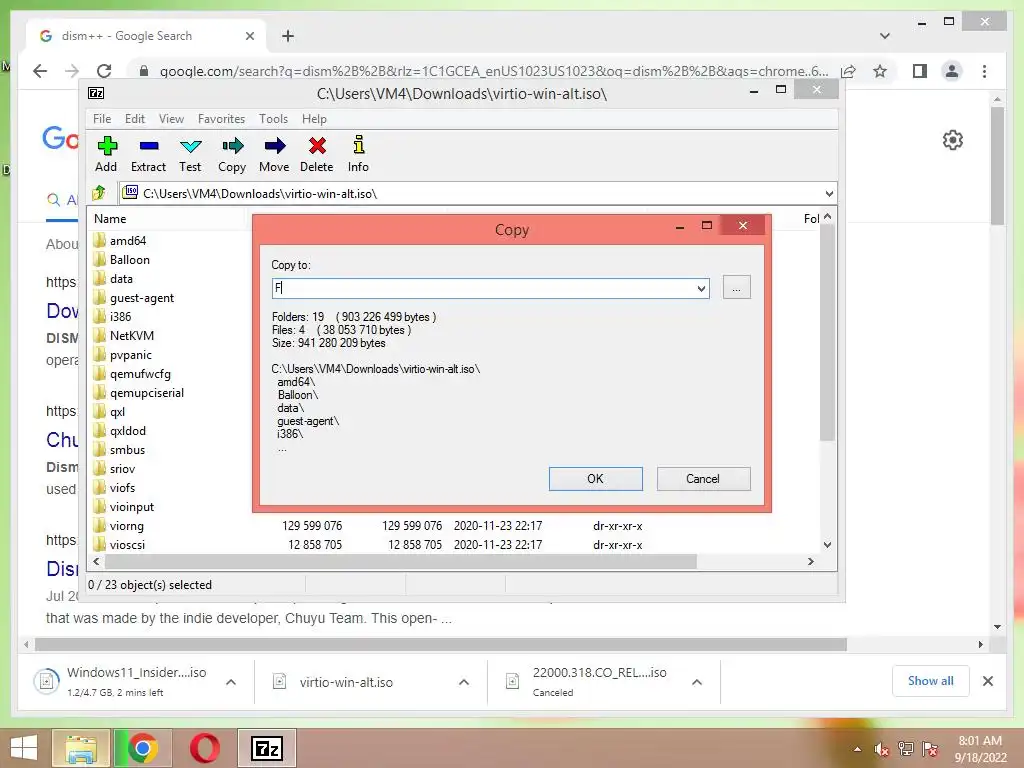This screenshot has width=1024, height=768.
Task: Select the guest-agent folder
Action: 142,298
